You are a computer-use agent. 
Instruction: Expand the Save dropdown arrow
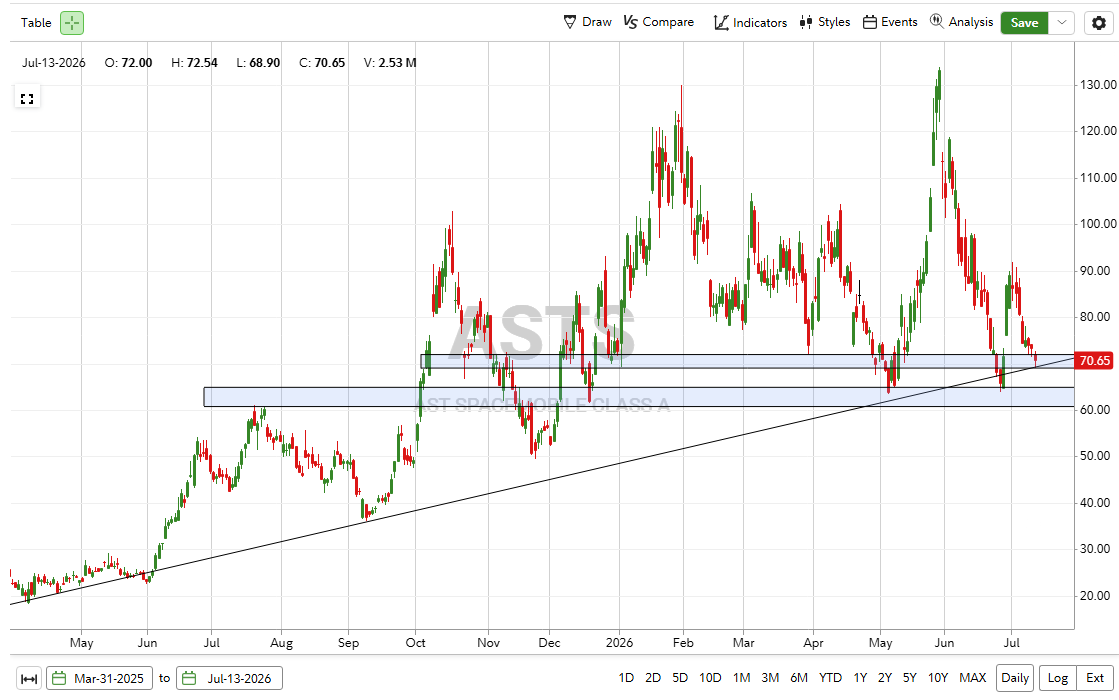(x=1062, y=23)
